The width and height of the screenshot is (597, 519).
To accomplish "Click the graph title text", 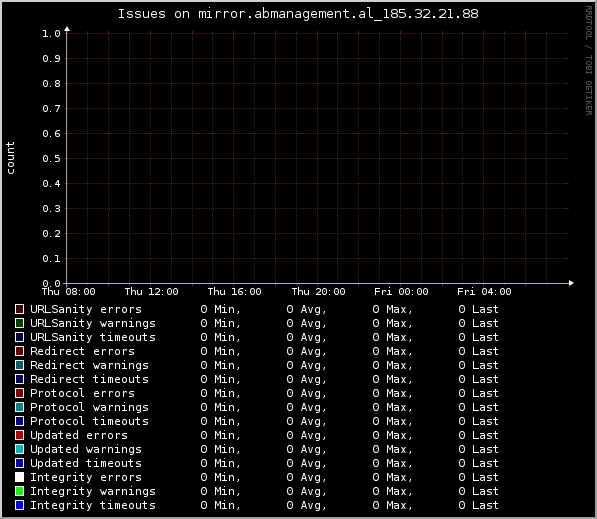I will [x=298, y=14].
